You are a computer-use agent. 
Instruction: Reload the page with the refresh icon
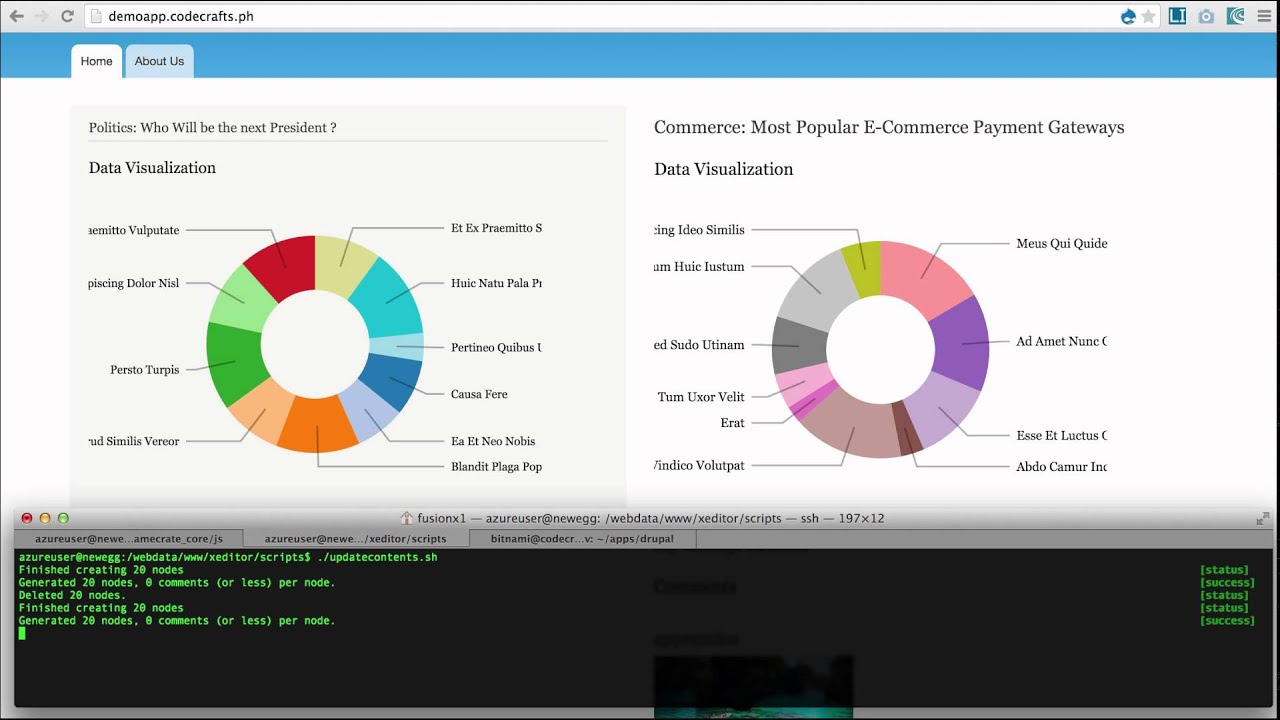67,16
